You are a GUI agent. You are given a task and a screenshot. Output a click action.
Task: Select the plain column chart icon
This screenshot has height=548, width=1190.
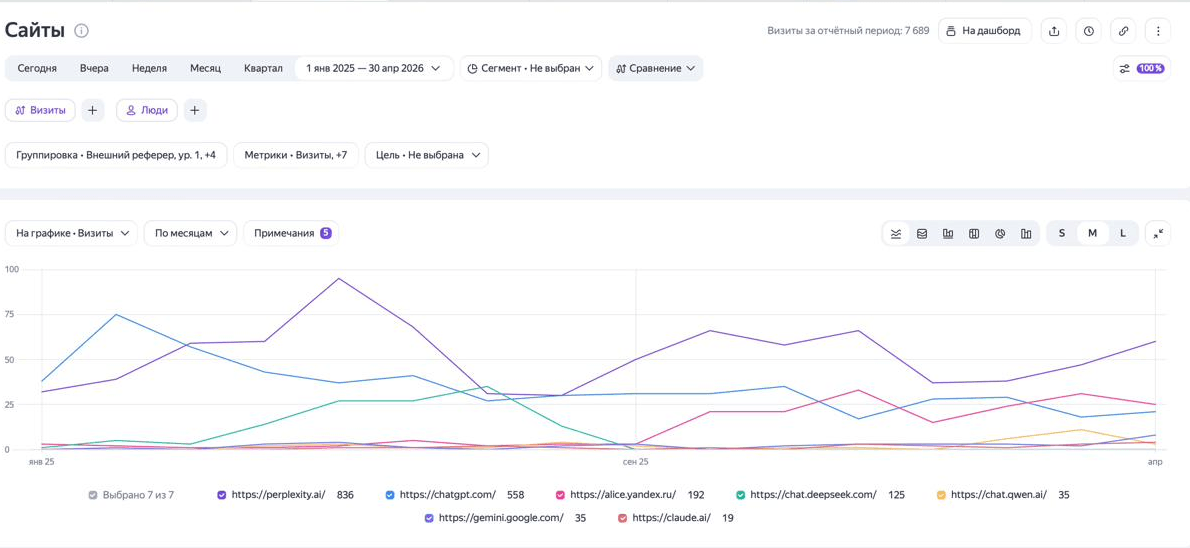pos(1026,234)
